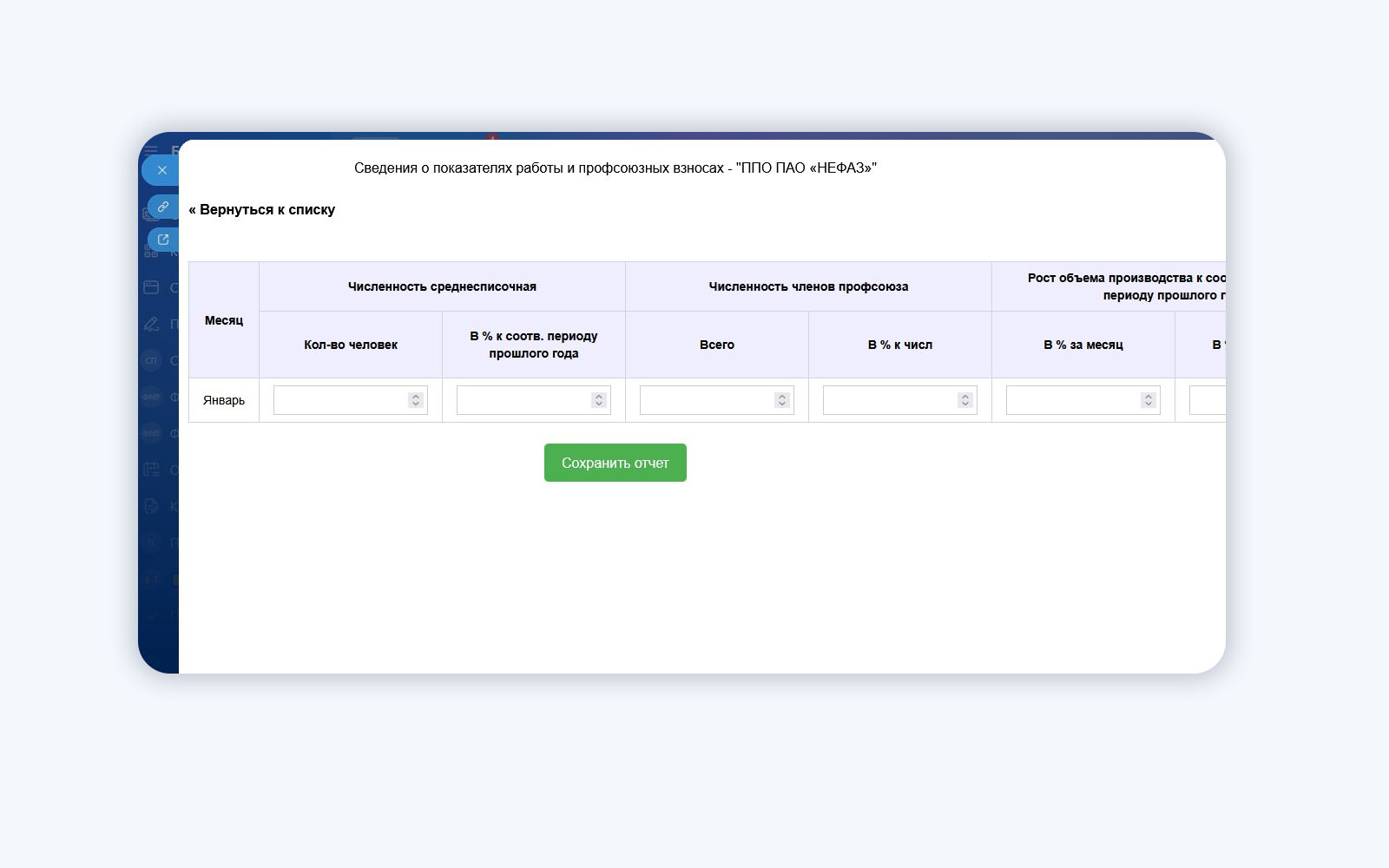Select the Всего union members input
The height and width of the screenshot is (868, 1389).
(x=717, y=400)
